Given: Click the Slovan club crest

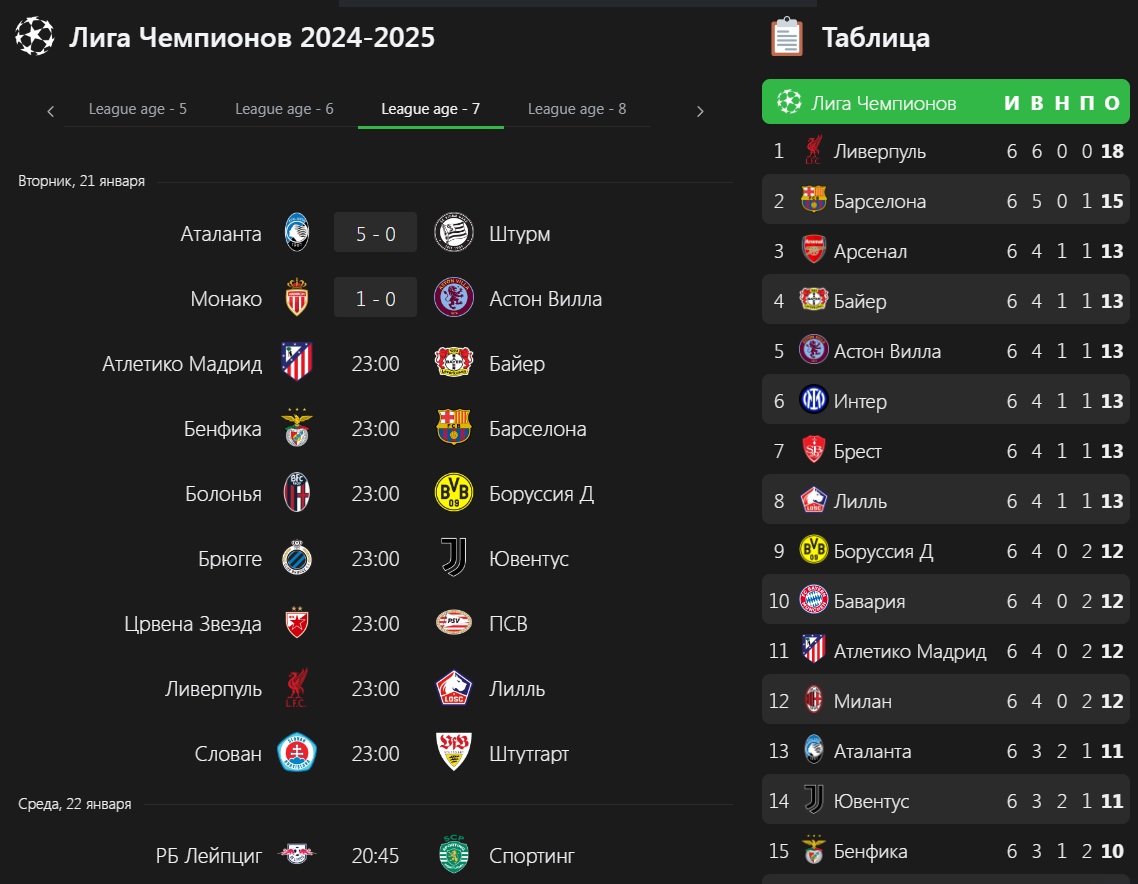Looking at the screenshot, I should coord(297,753).
